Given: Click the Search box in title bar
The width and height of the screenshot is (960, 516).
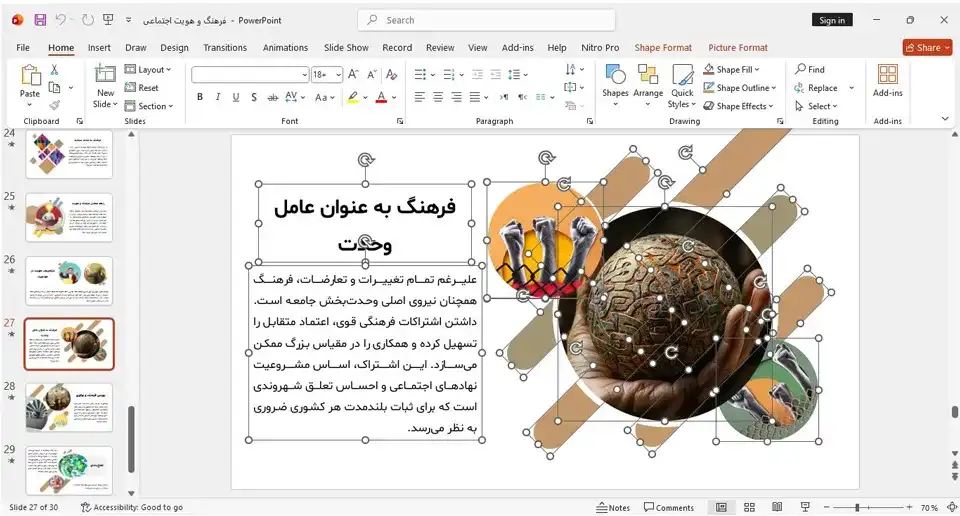Looking at the screenshot, I should click(486, 20).
